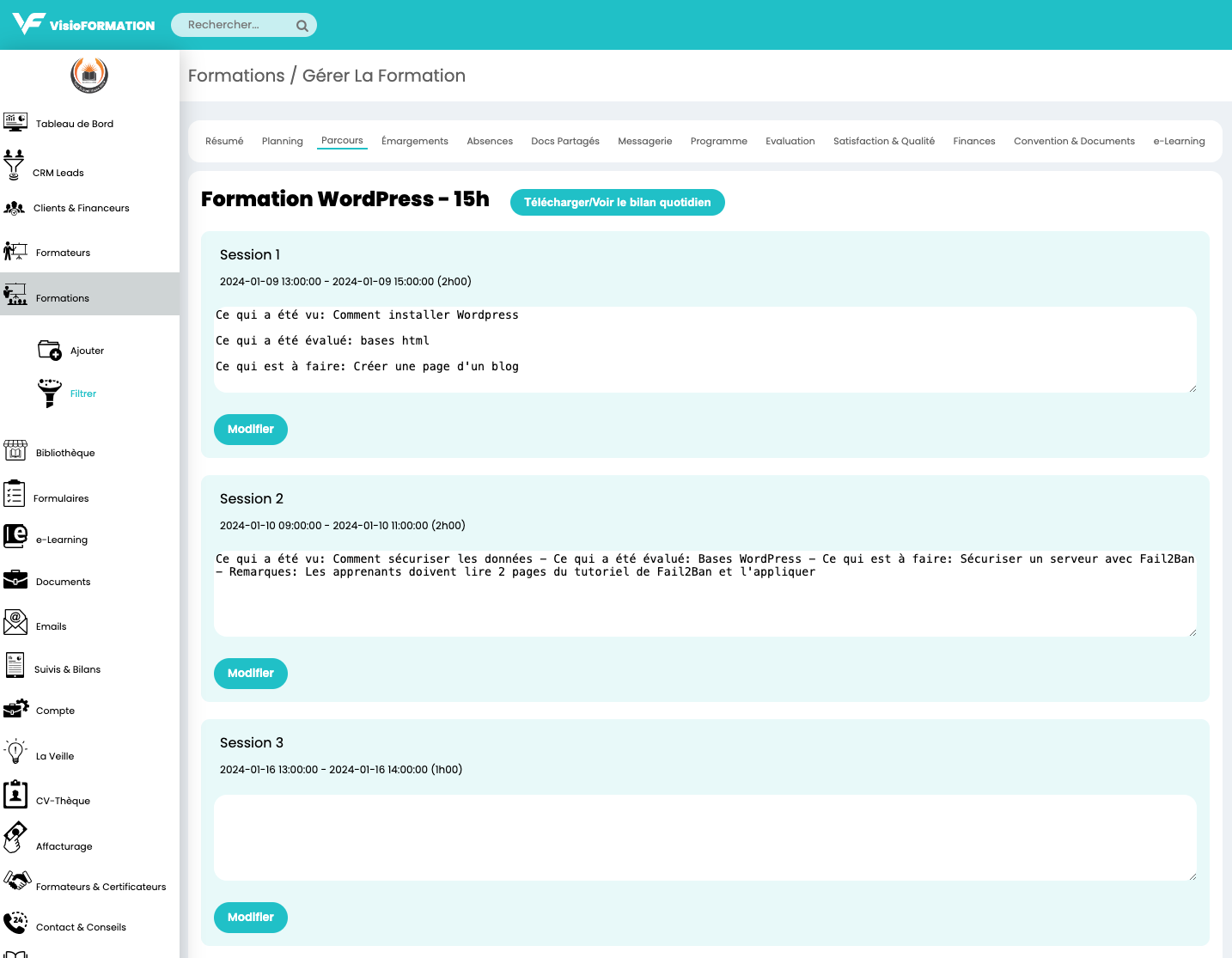Image resolution: width=1232 pixels, height=958 pixels.
Task: Click into the Session 1 notes textarea
Action: (x=705, y=350)
